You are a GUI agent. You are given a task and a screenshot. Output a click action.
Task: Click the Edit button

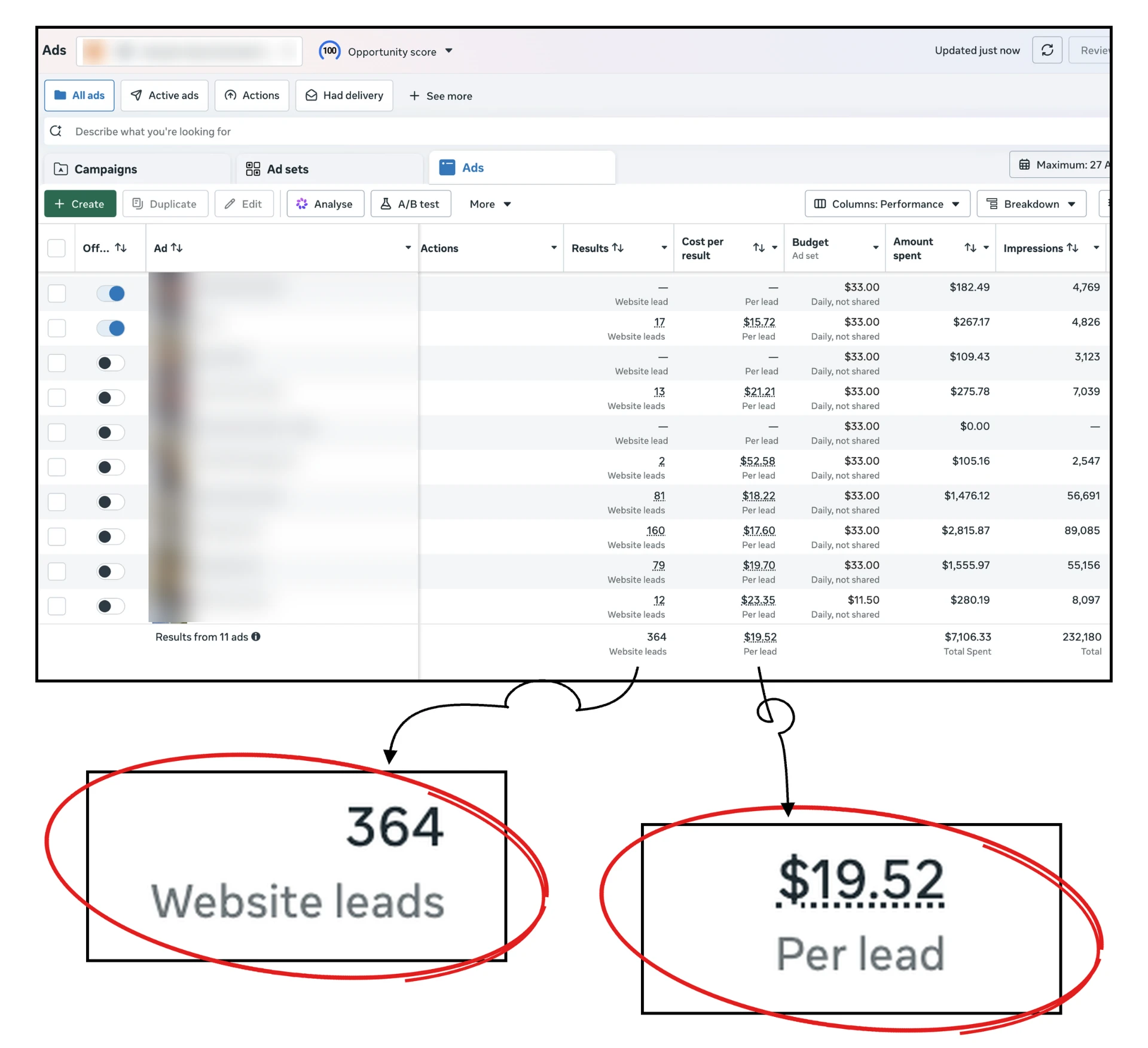tap(244, 204)
